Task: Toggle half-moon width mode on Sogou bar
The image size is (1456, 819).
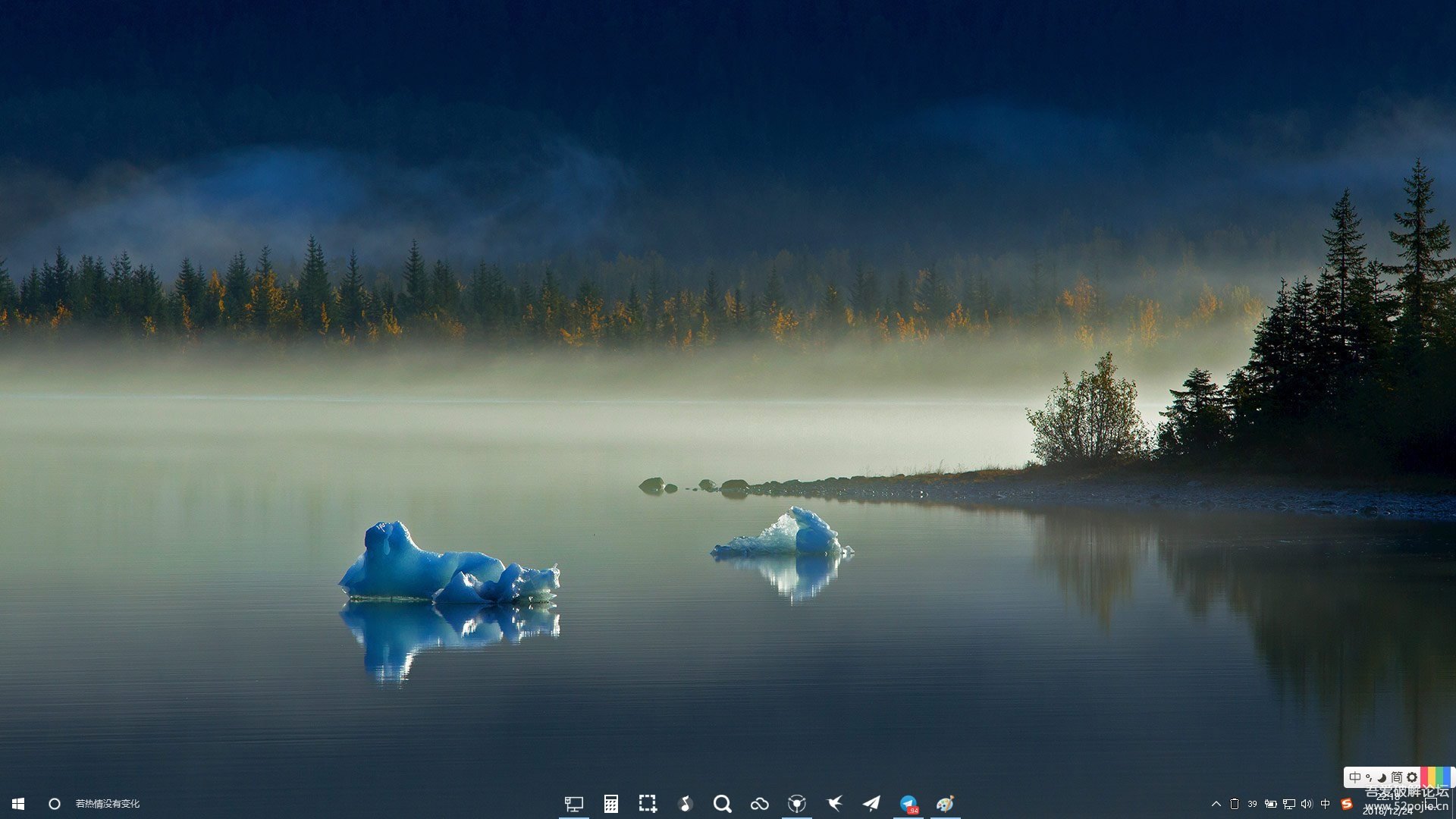Action: tap(1382, 777)
